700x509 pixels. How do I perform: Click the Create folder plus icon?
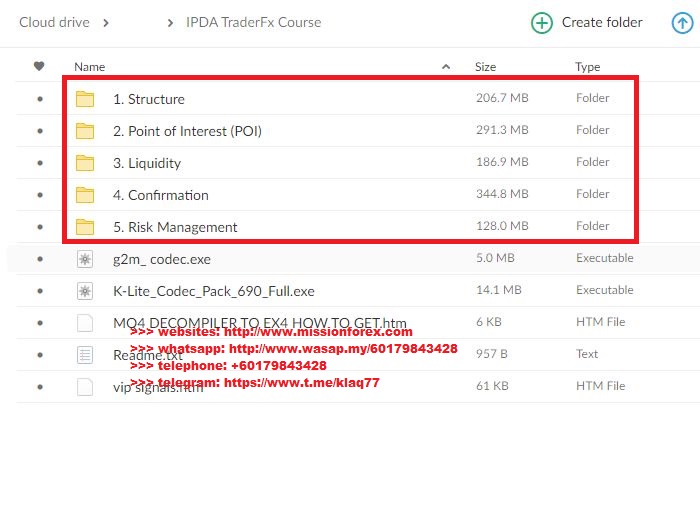(542, 23)
